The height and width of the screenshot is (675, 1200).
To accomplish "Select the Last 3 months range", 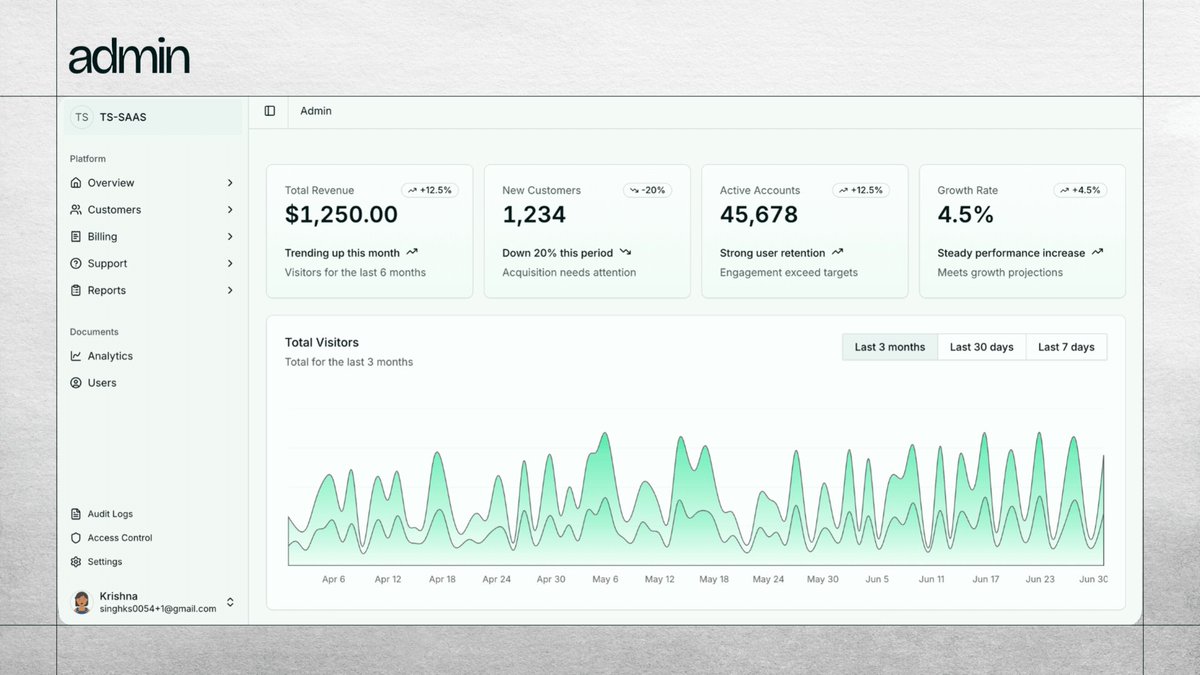I will pos(890,347).
